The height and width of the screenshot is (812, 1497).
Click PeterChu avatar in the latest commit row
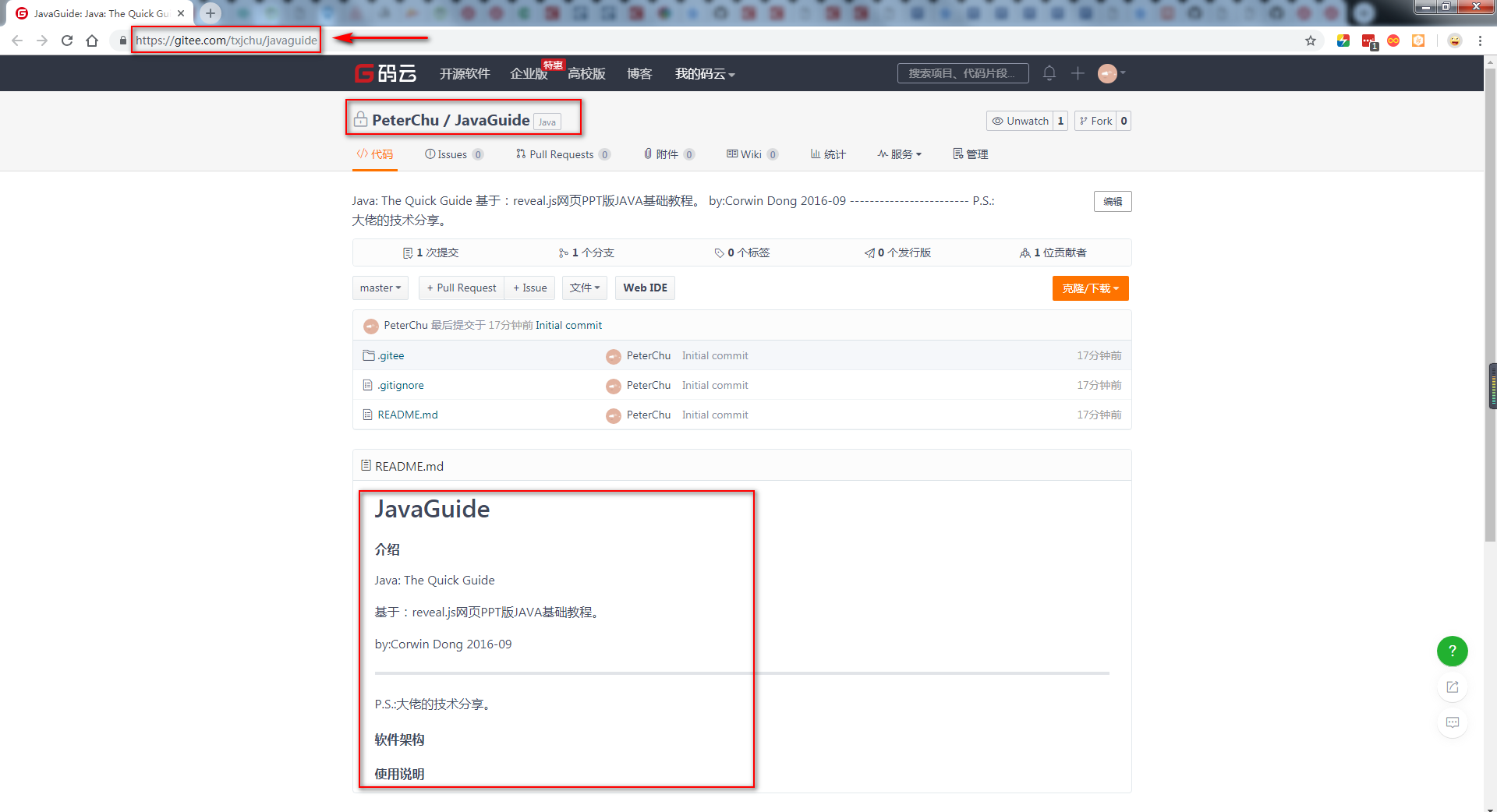(371, 326)
